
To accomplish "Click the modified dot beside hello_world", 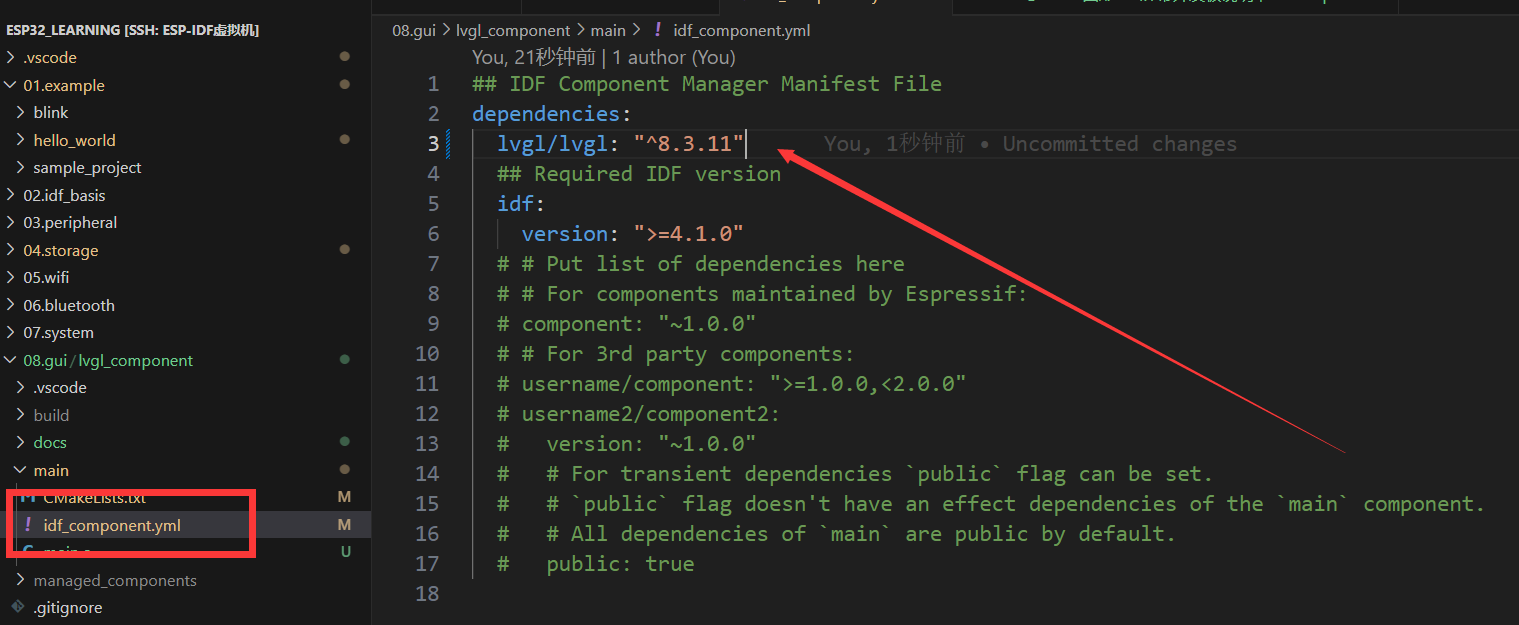I will point(345,140).
